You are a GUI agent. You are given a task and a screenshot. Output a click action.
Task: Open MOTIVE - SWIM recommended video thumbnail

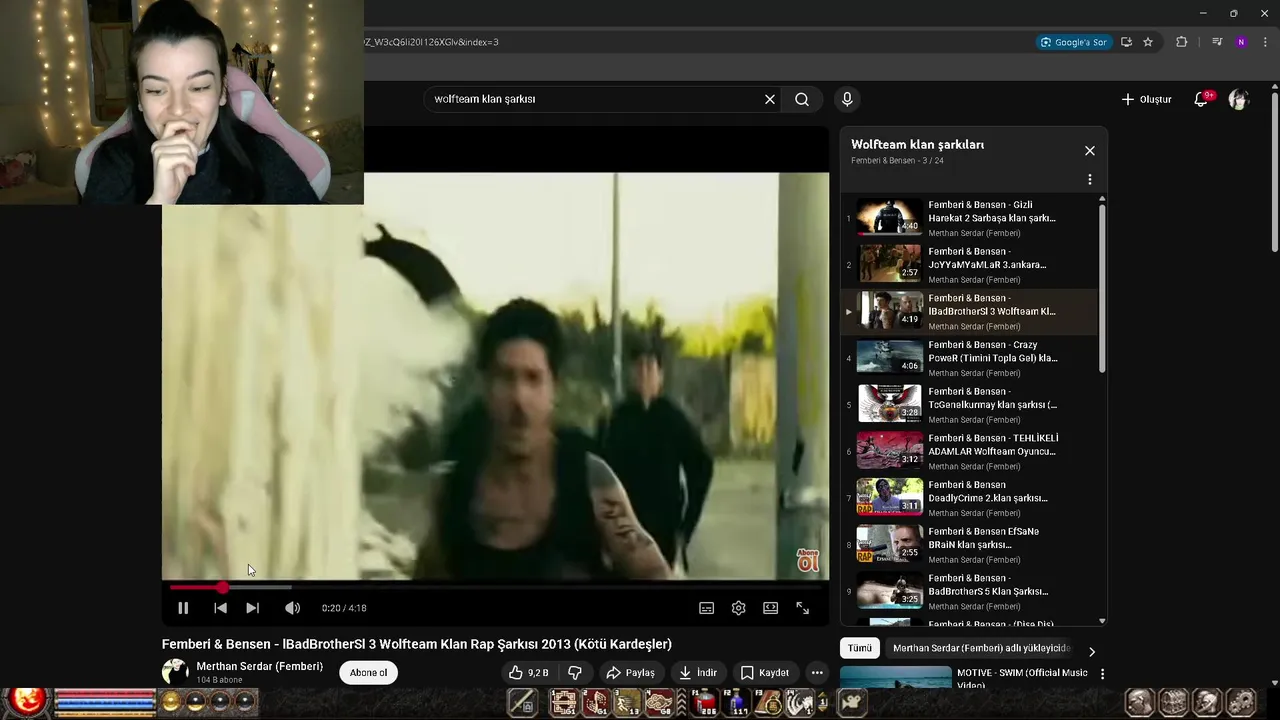coord(896,677)
